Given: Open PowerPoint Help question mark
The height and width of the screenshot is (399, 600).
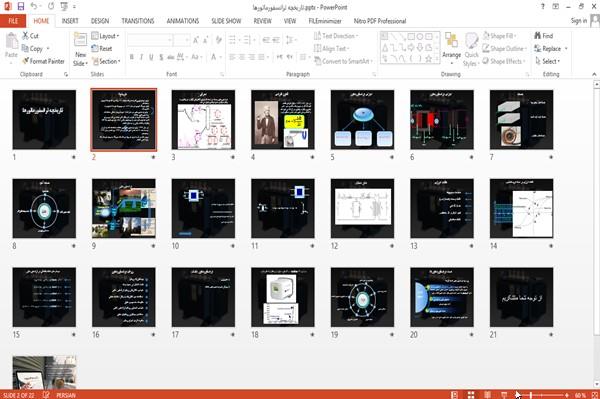Looking at the screenshot, I should 543,7.
